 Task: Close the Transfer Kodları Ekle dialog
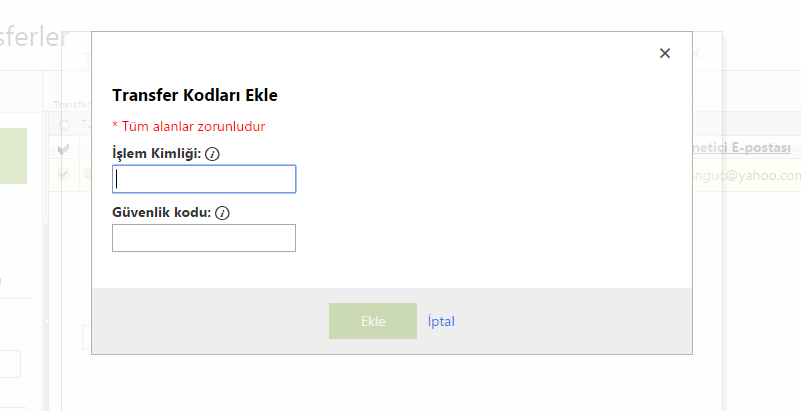click(665, 54)
